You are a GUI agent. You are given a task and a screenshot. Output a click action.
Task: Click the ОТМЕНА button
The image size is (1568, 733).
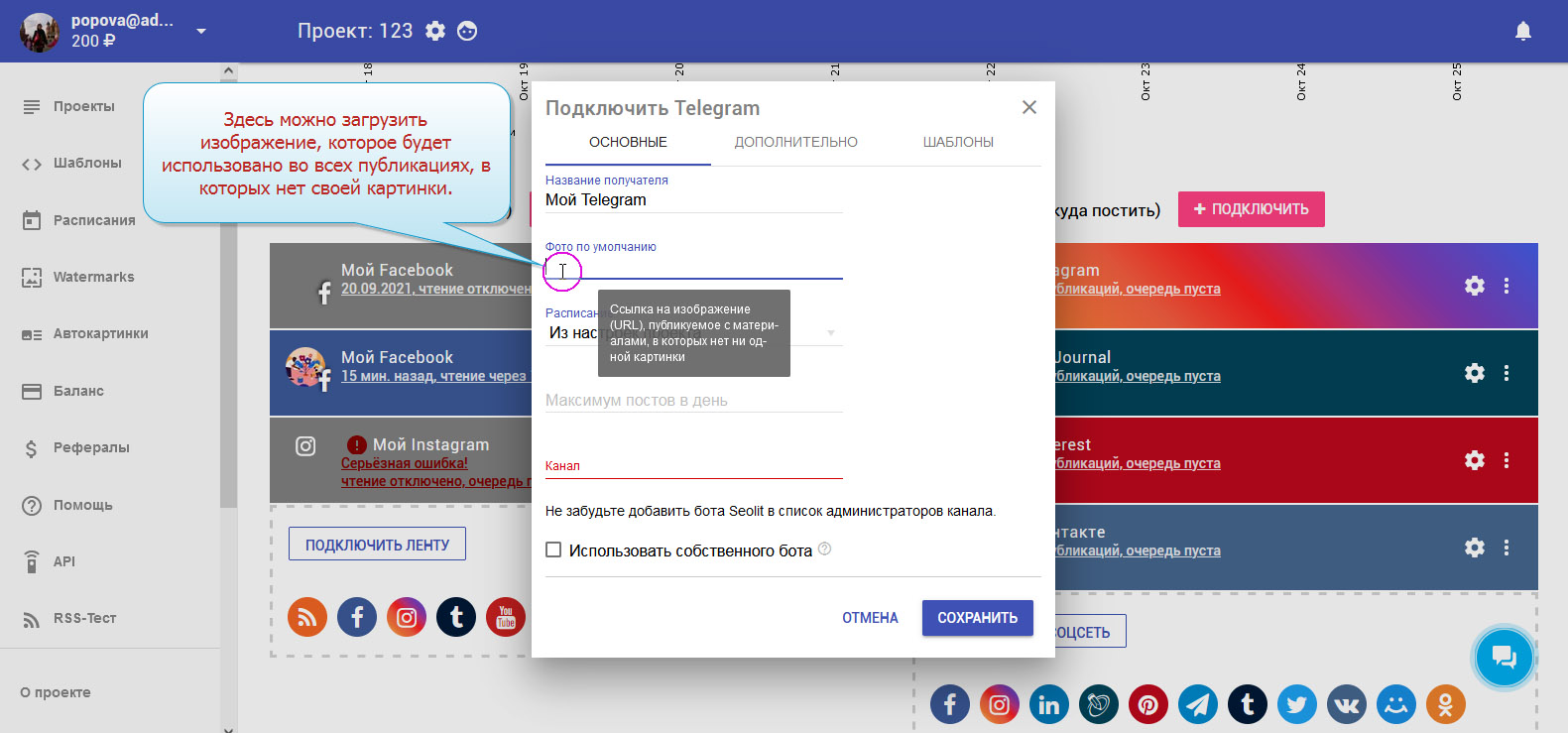click(870, 618)
